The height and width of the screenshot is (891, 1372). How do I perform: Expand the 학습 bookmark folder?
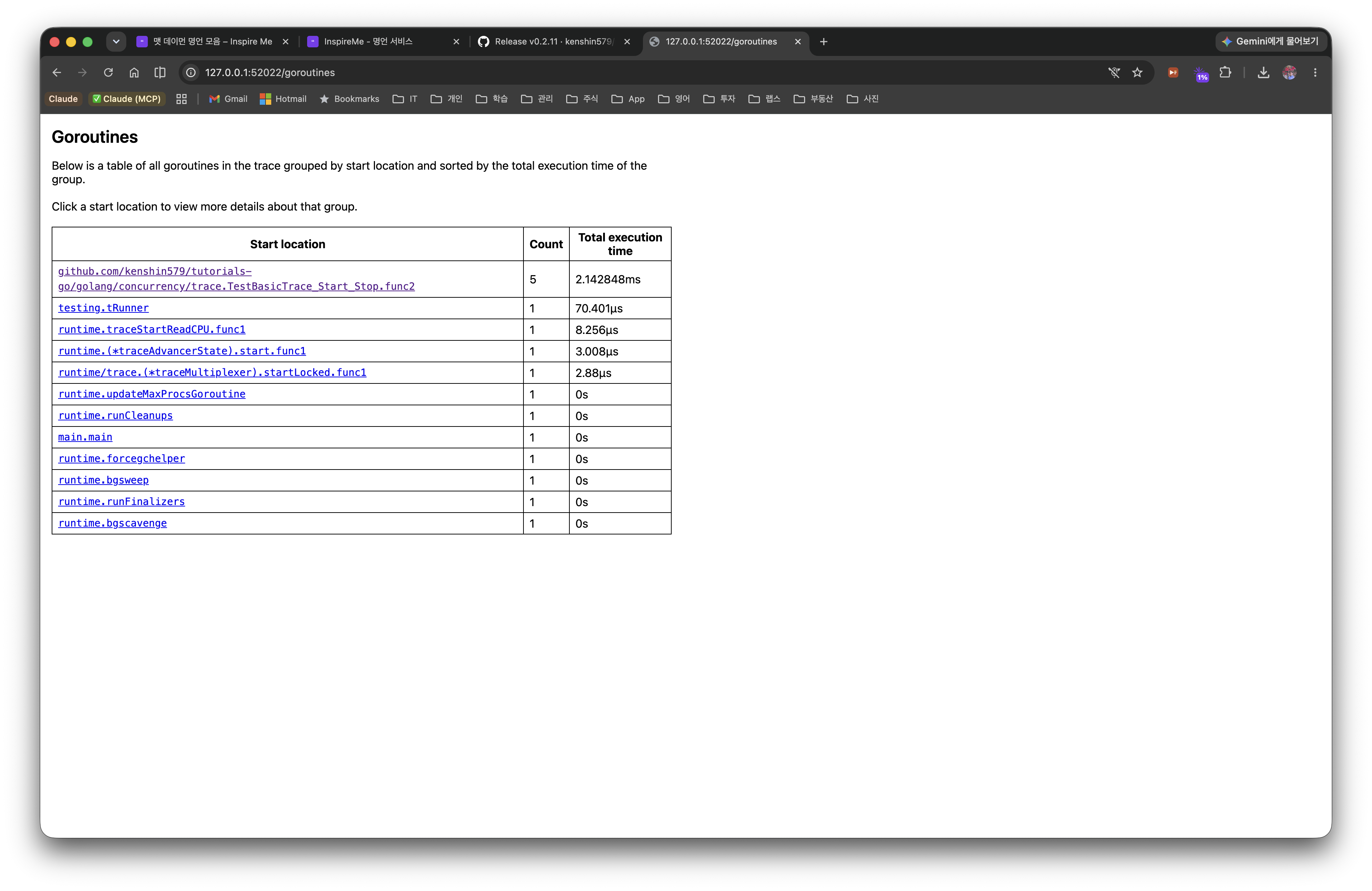491,99
